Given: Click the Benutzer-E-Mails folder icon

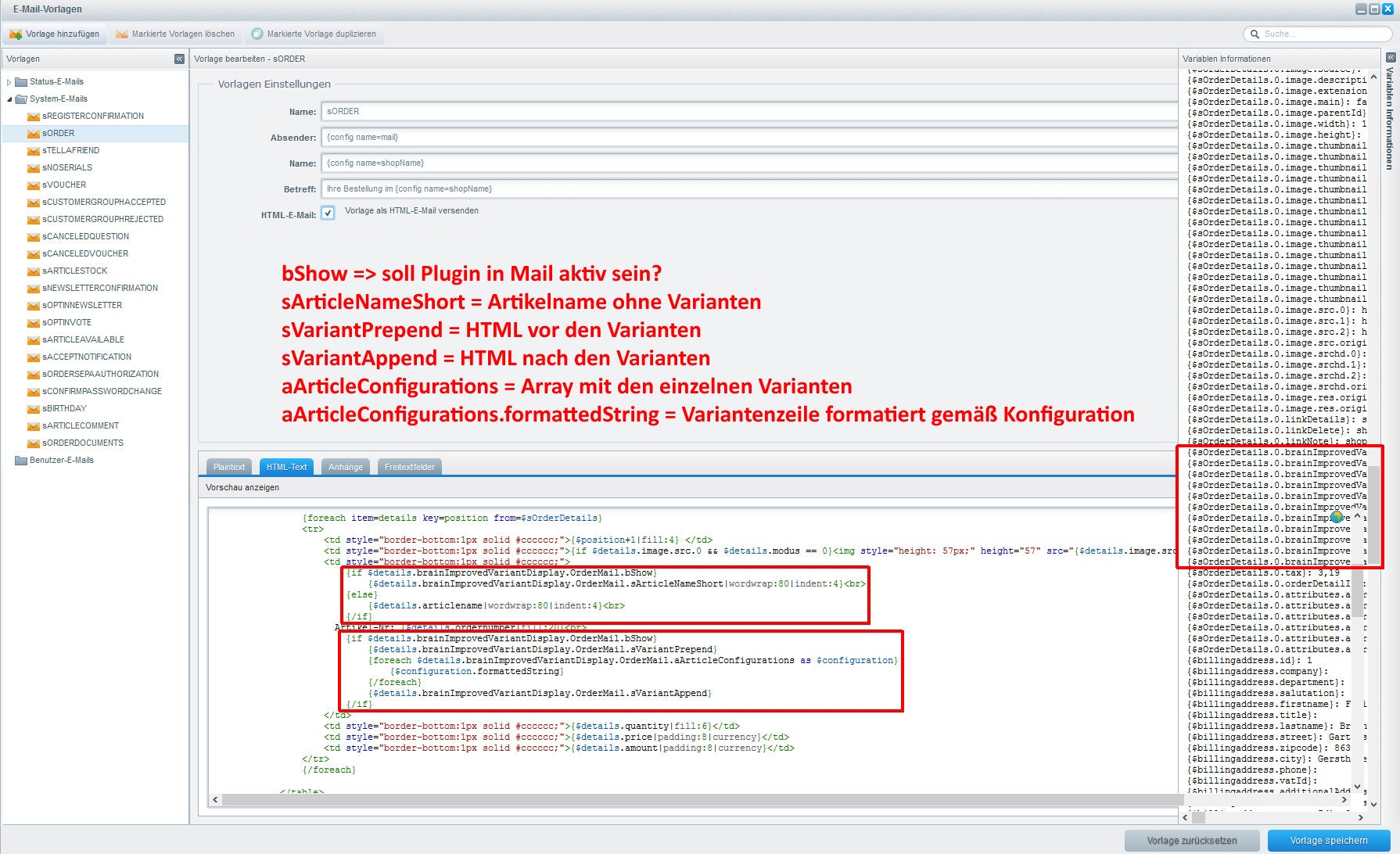Looking at the screenshot, I should 21,460.
